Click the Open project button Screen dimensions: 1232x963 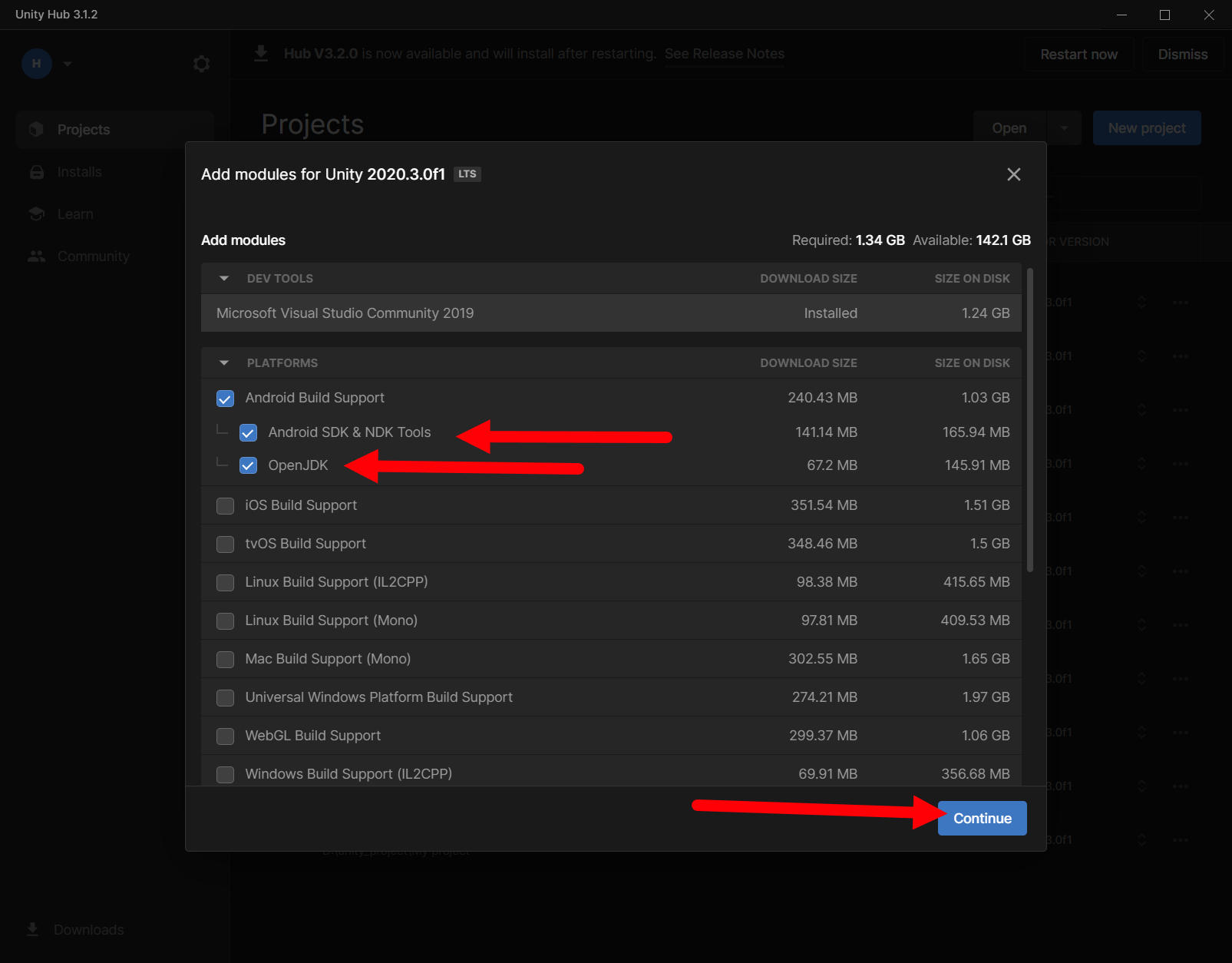1009,128
